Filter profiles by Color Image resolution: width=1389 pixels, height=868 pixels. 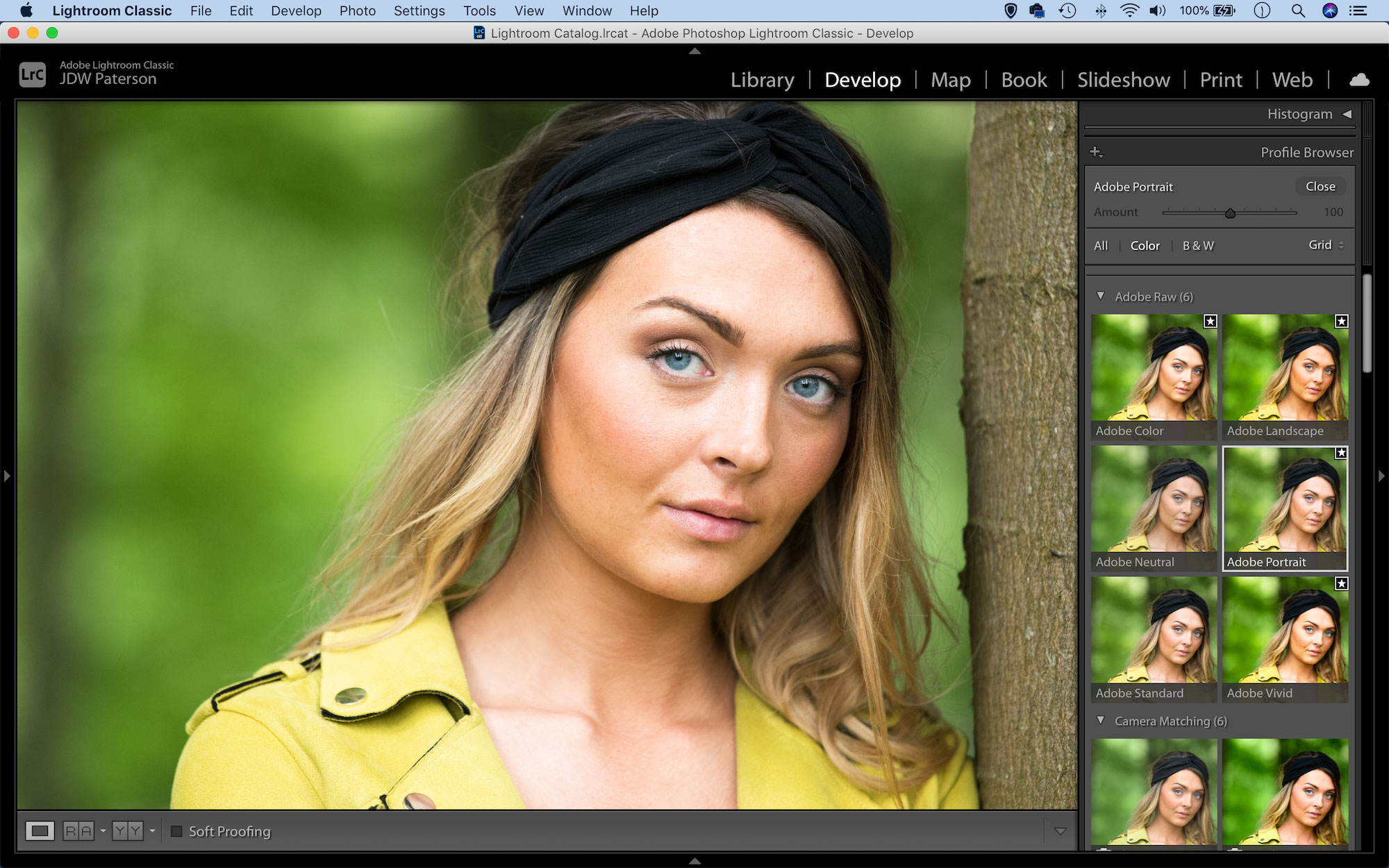click(x=1145, y=245)
